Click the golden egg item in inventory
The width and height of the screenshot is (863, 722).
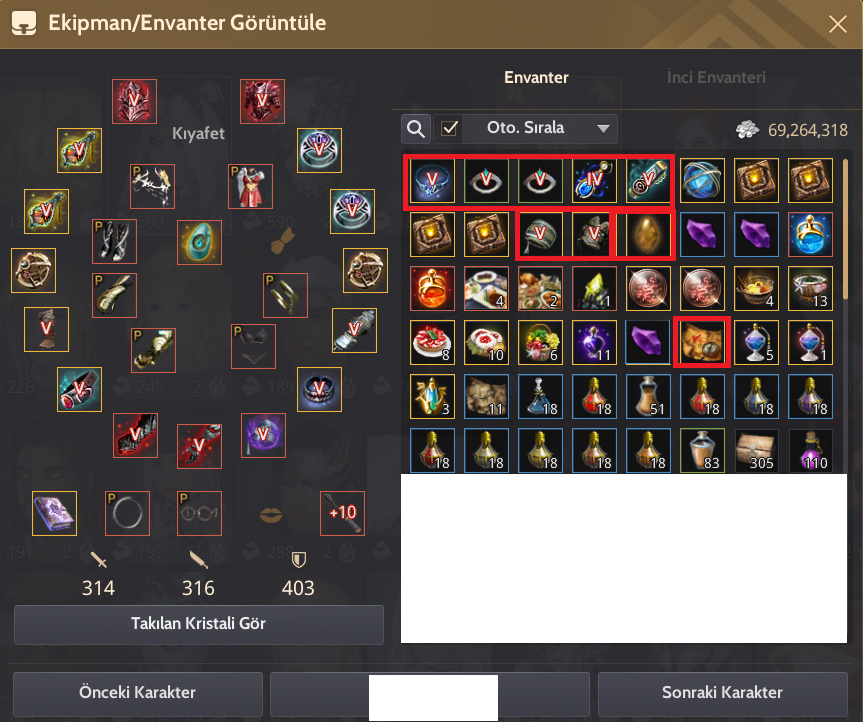click(x=648, y=234)
